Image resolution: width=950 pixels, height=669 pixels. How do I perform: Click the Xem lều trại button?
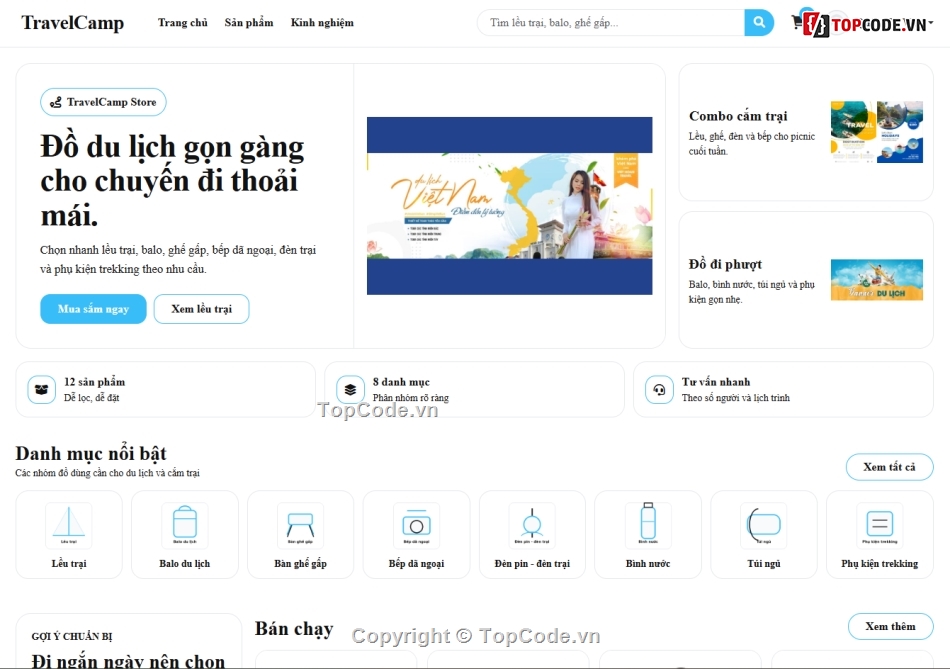tap(202, 309)
